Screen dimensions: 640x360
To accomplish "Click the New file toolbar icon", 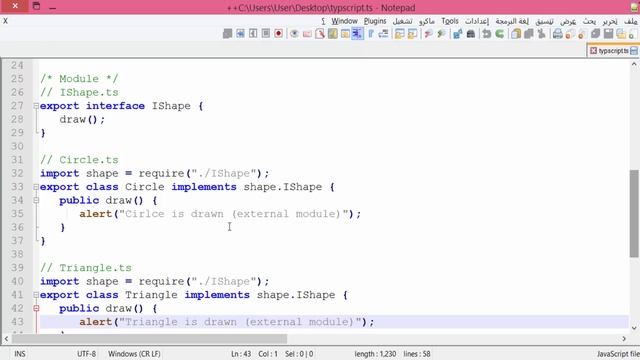I will pos(632,34).
